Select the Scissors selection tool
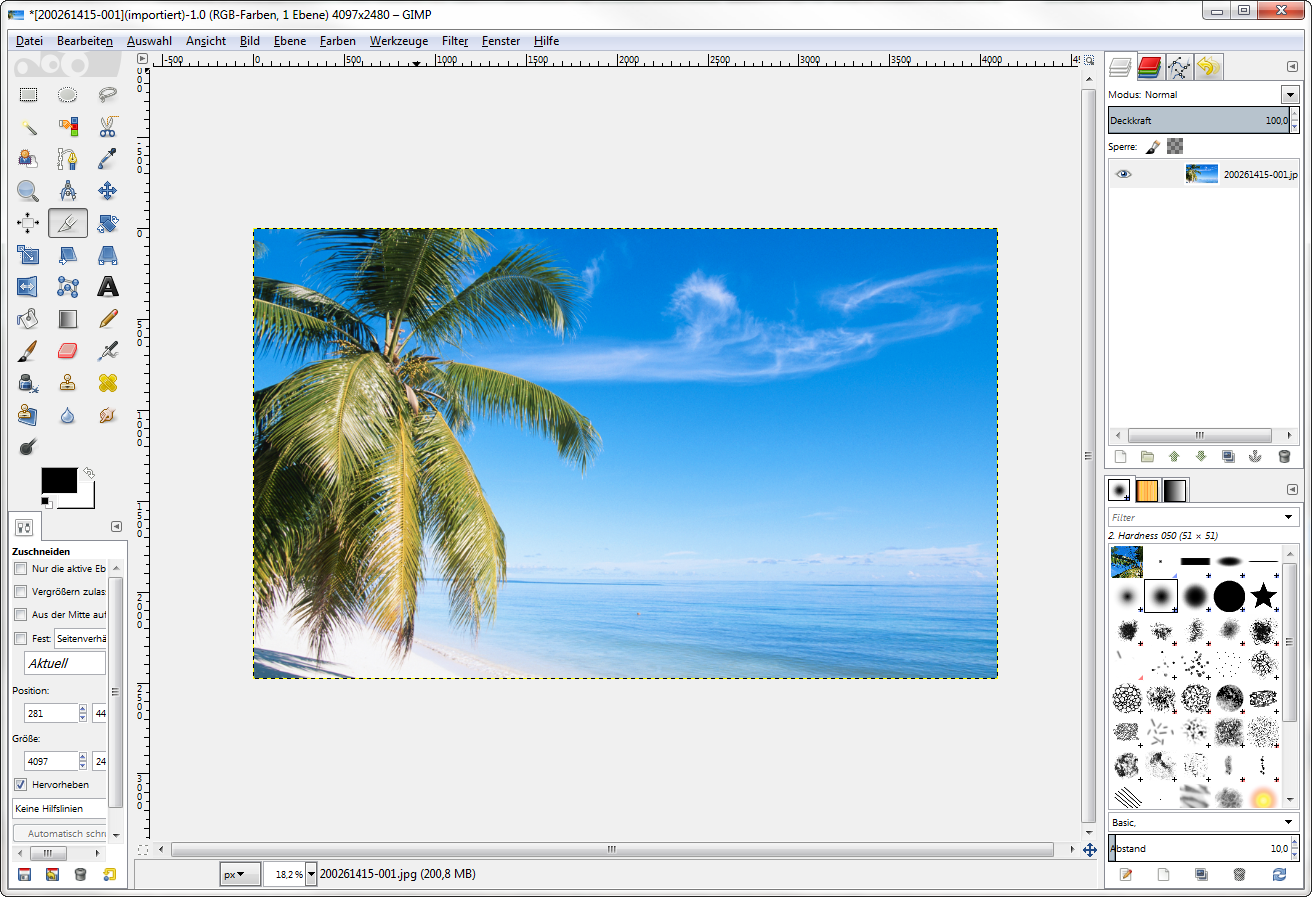Viewport: 1312px width, 897px height. click(x=107, y=127)
